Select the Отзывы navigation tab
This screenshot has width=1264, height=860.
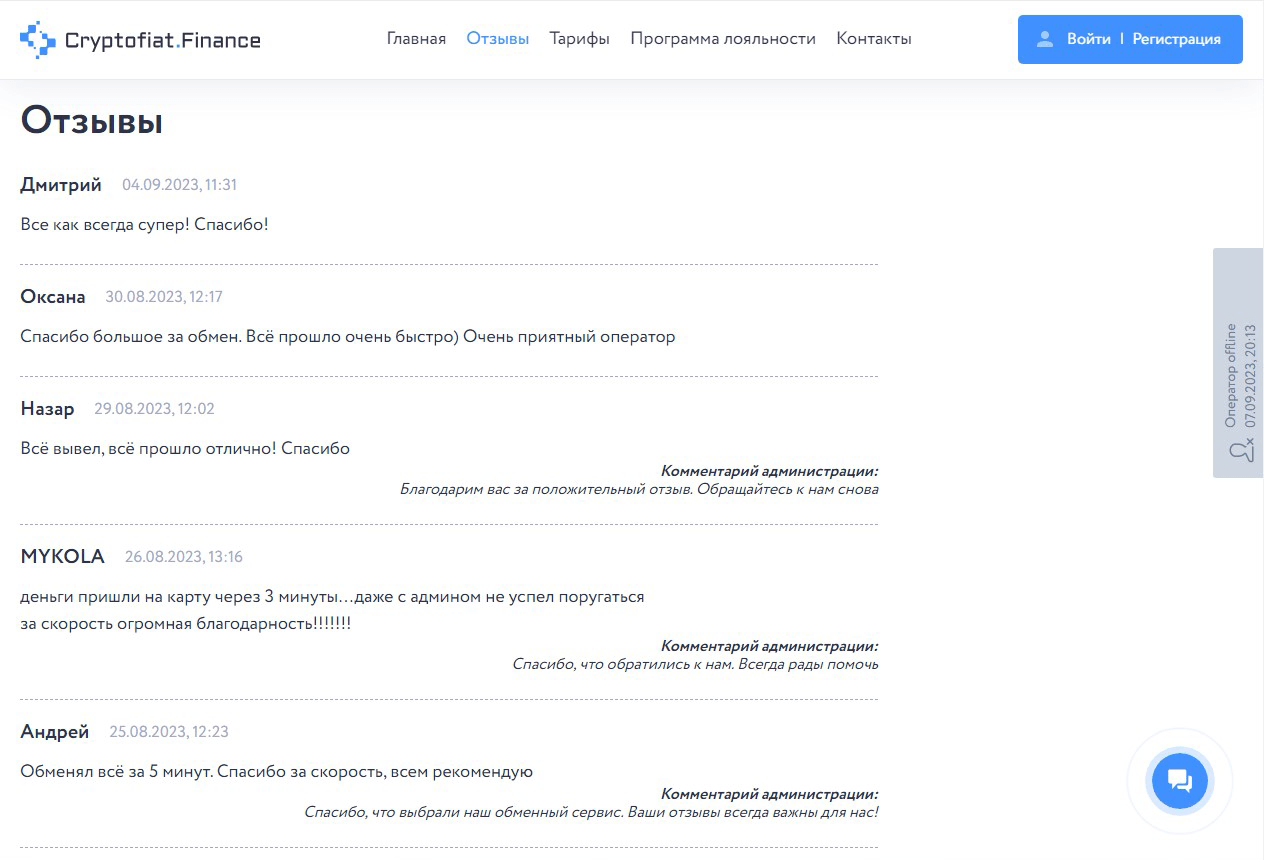click(x=497, y=39)
